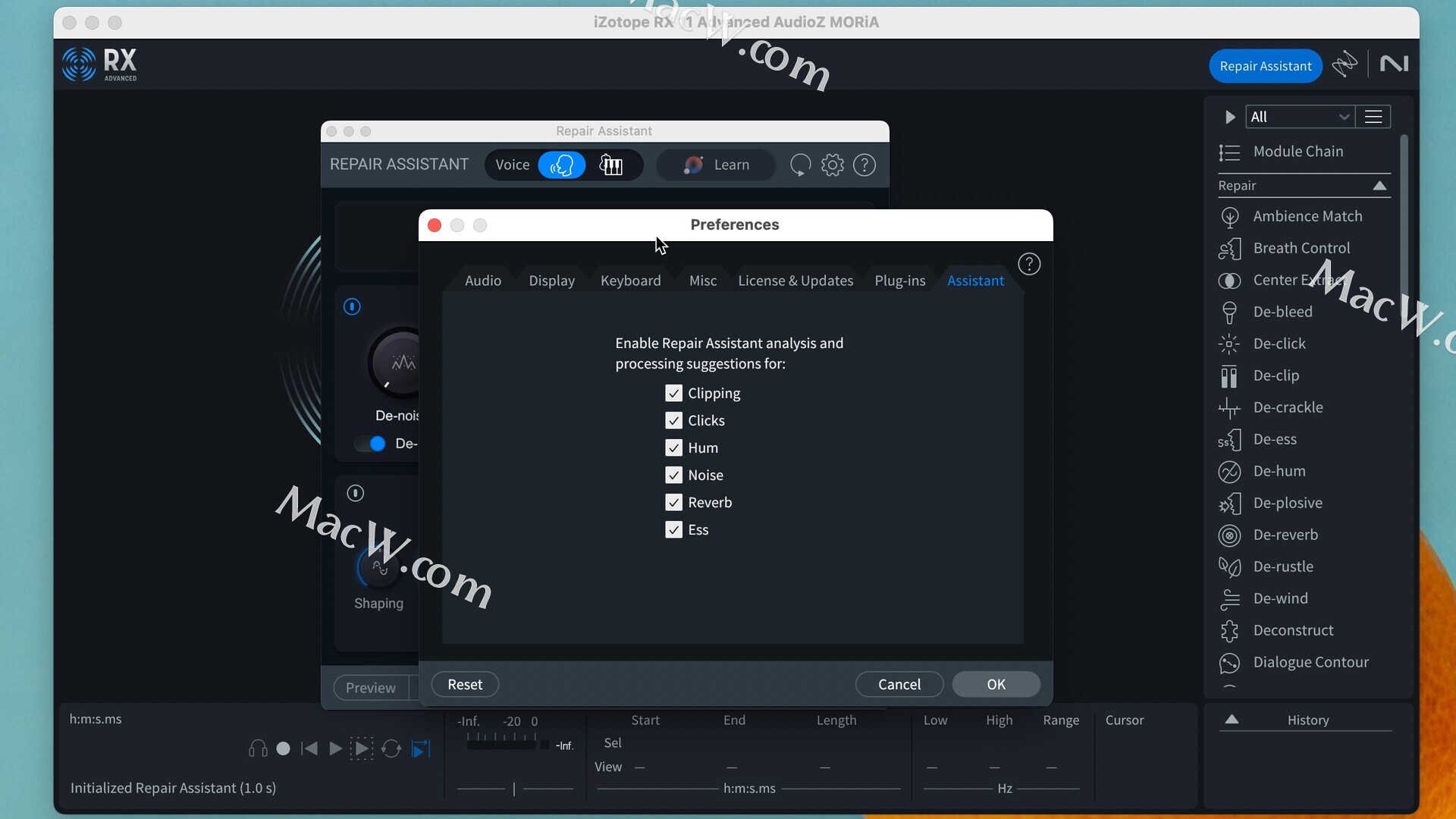This screenshot has width=1456, height=819.
Task: Cancel the Preferences dialog
Action: pyautogui.click(x=899, y=685)
